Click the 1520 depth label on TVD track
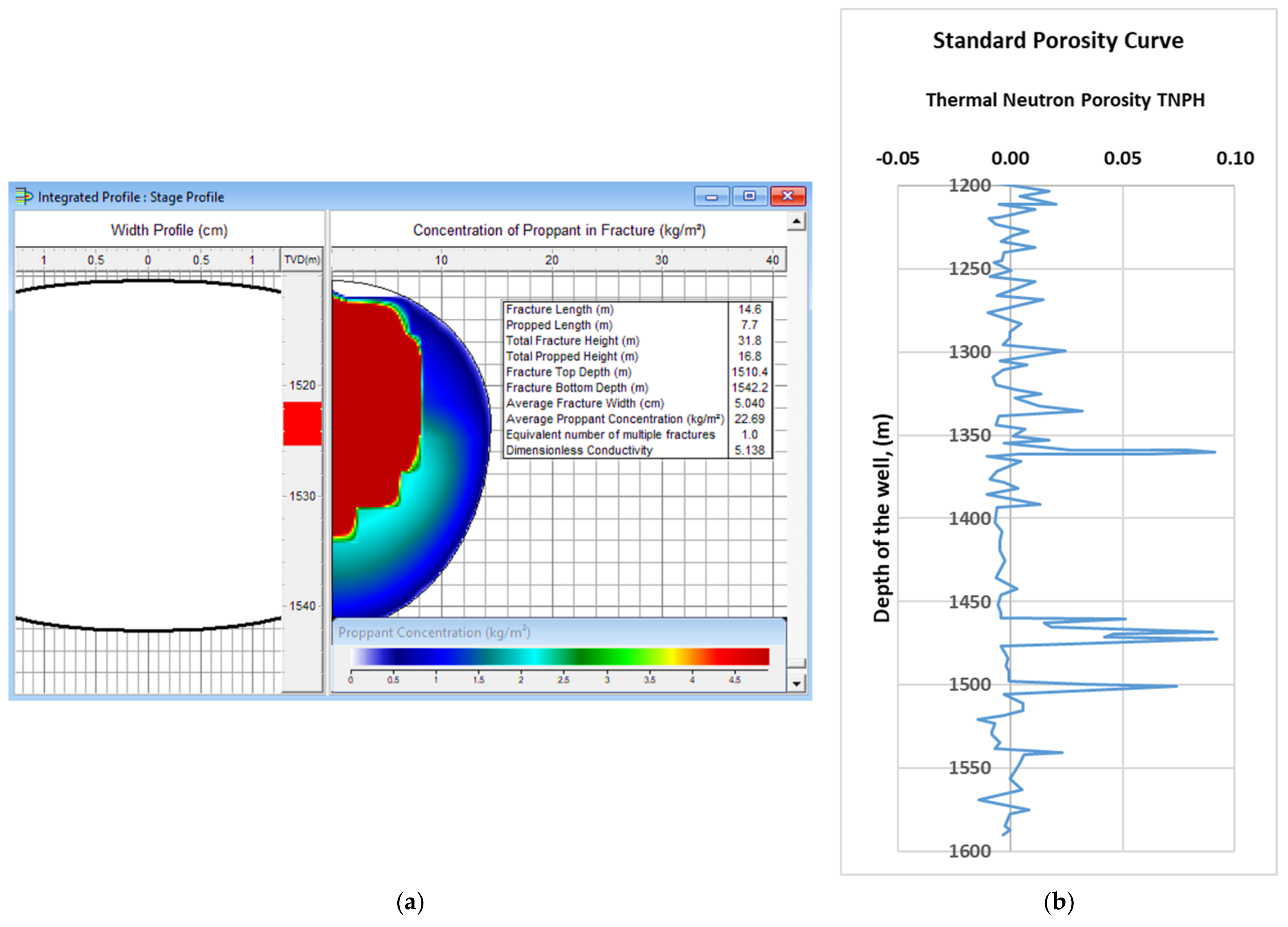Screen dimensions: 1288x927 pyautogui.click(x=302, y=386)
